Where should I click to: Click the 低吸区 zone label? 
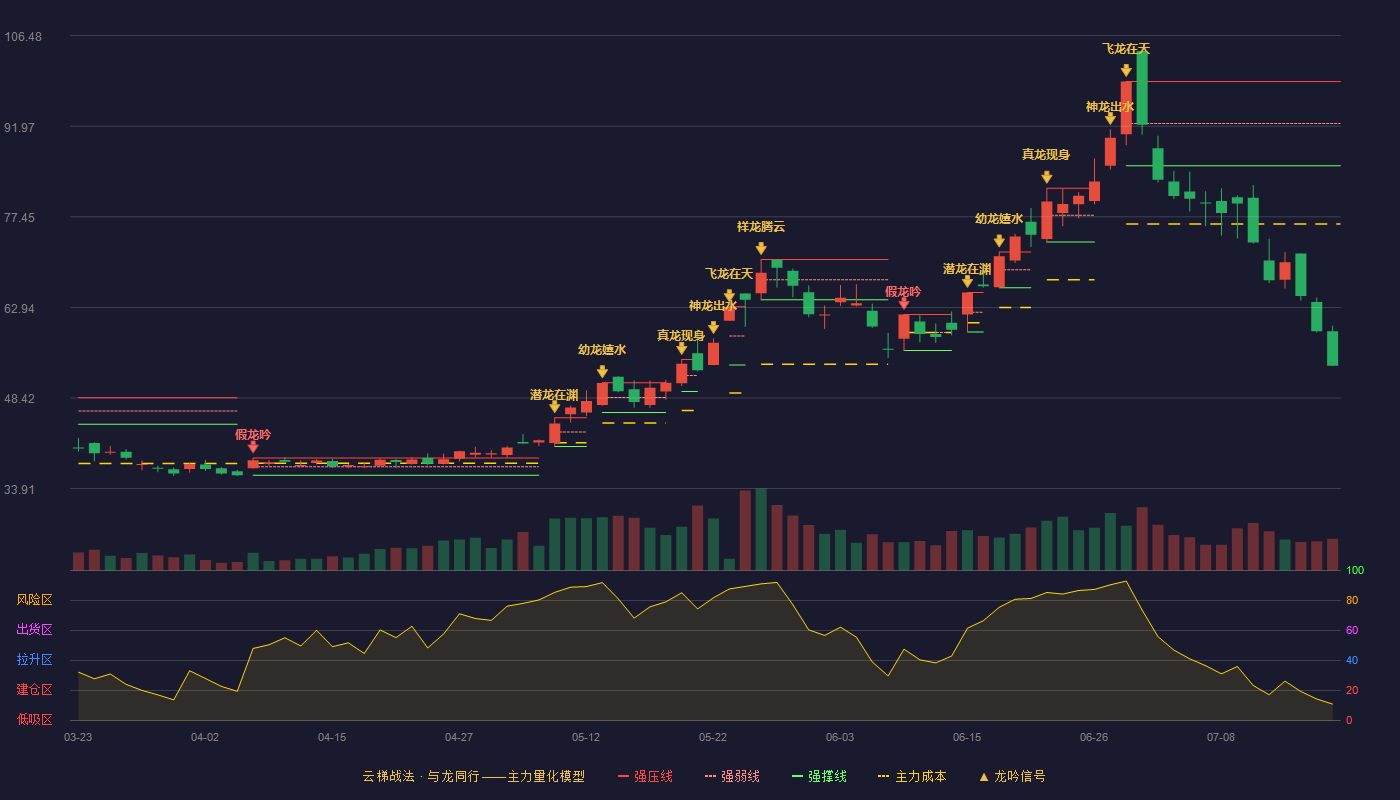tap(34, 720)
